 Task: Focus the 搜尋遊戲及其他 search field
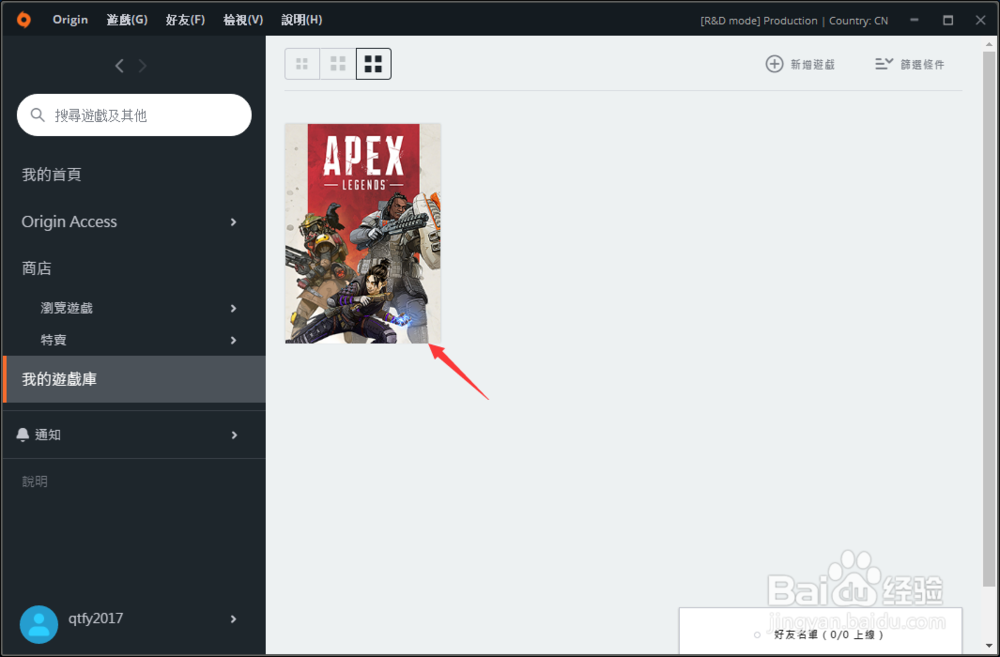pyautogui.click(x=134, y=115)
